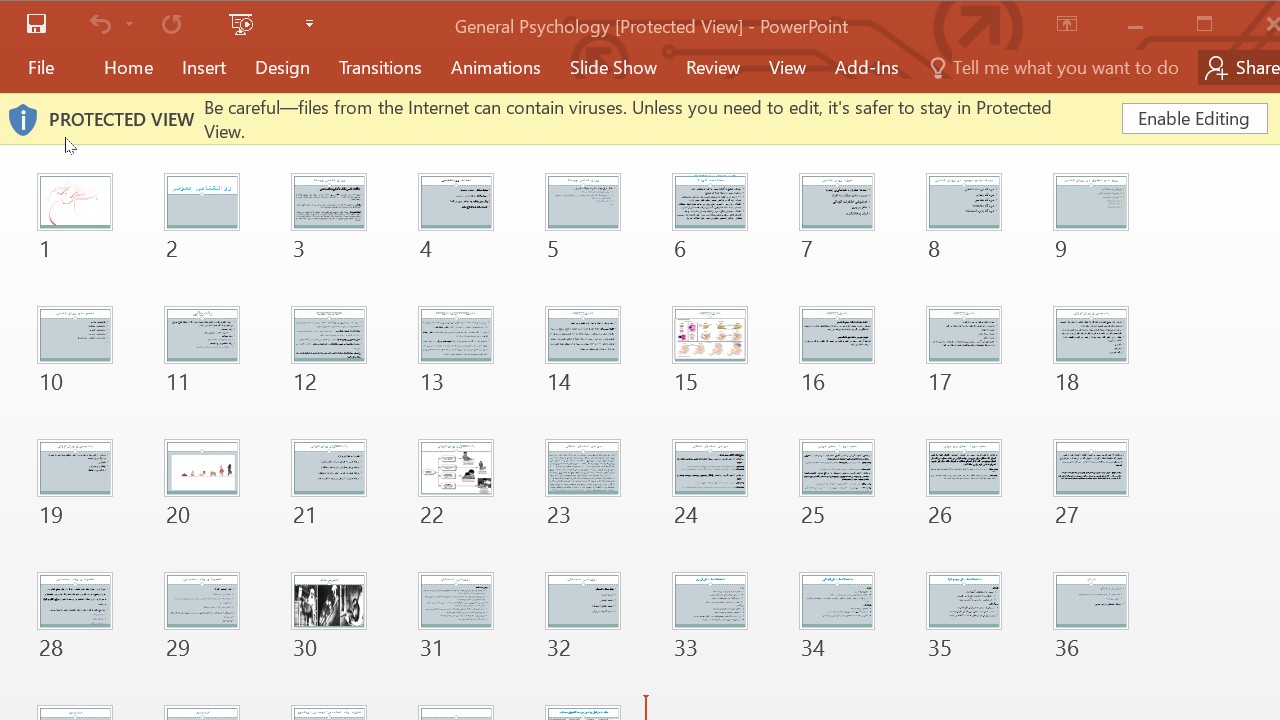Open Customize Quick Access Toolbar dropdown
This screenshot has height=720, width=1280.
tap(309, 25)
